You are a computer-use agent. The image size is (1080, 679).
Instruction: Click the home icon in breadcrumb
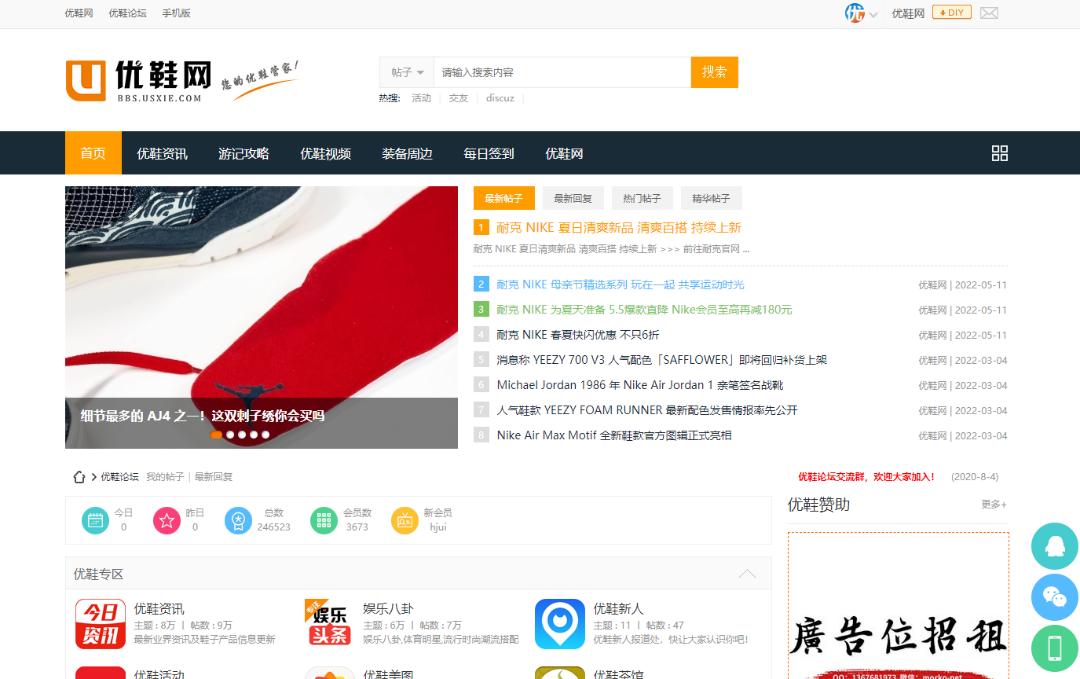click(79, 477)
